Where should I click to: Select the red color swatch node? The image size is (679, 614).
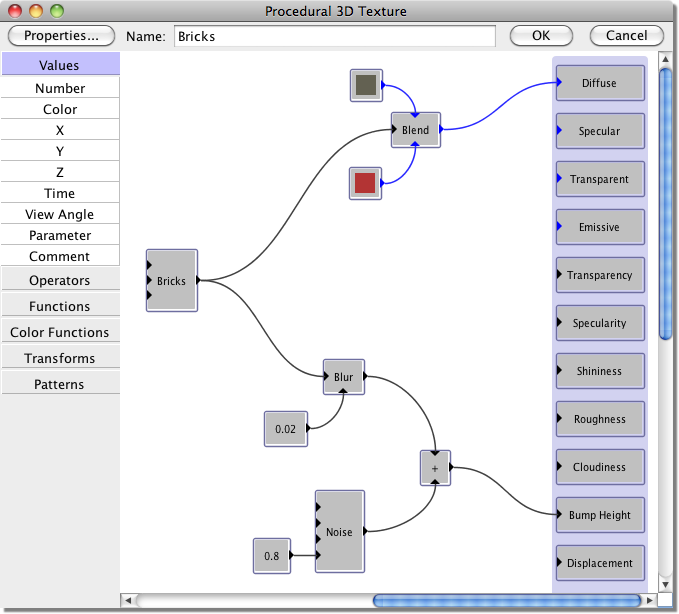(x=365, y=183)
